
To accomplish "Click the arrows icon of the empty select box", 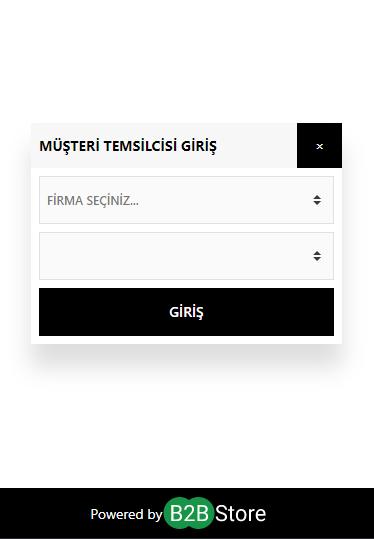I will point(317,256).
